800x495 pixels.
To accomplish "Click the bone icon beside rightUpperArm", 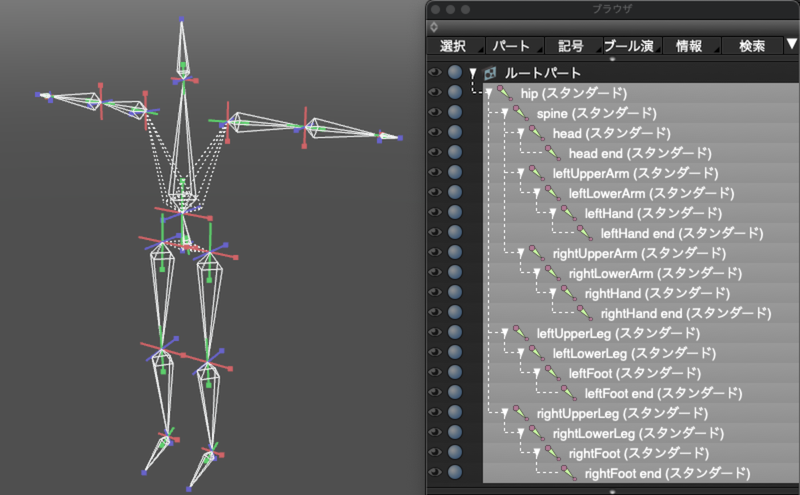I will (537, 253).
